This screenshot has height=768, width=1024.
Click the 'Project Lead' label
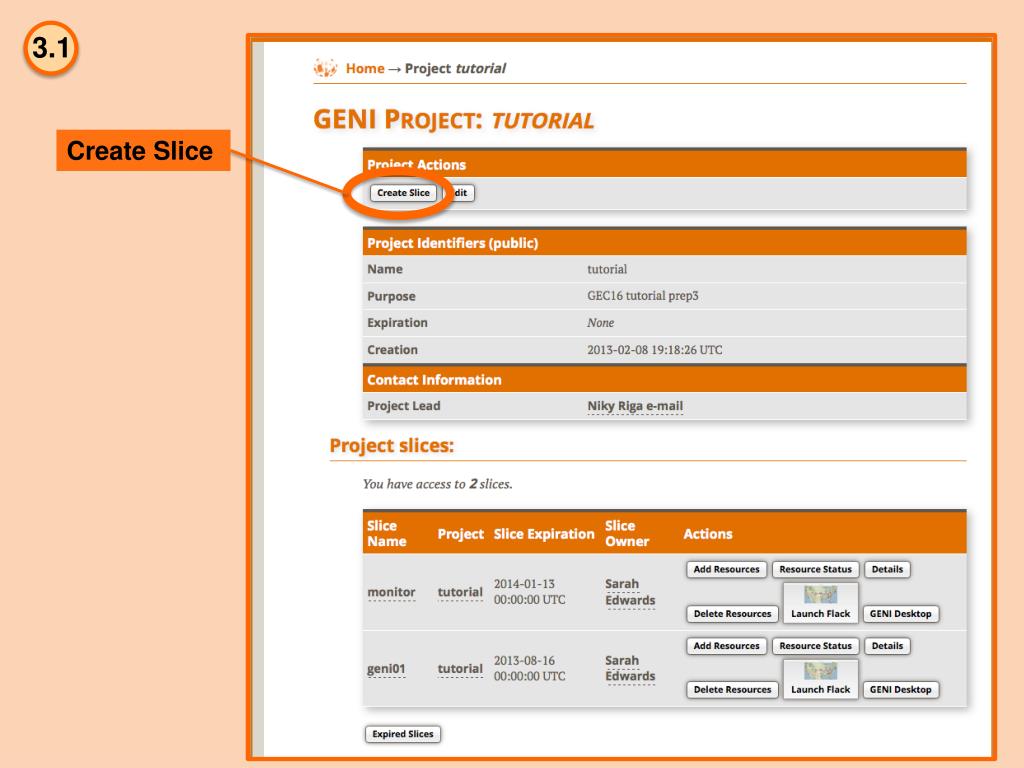[x=404, y=406]
